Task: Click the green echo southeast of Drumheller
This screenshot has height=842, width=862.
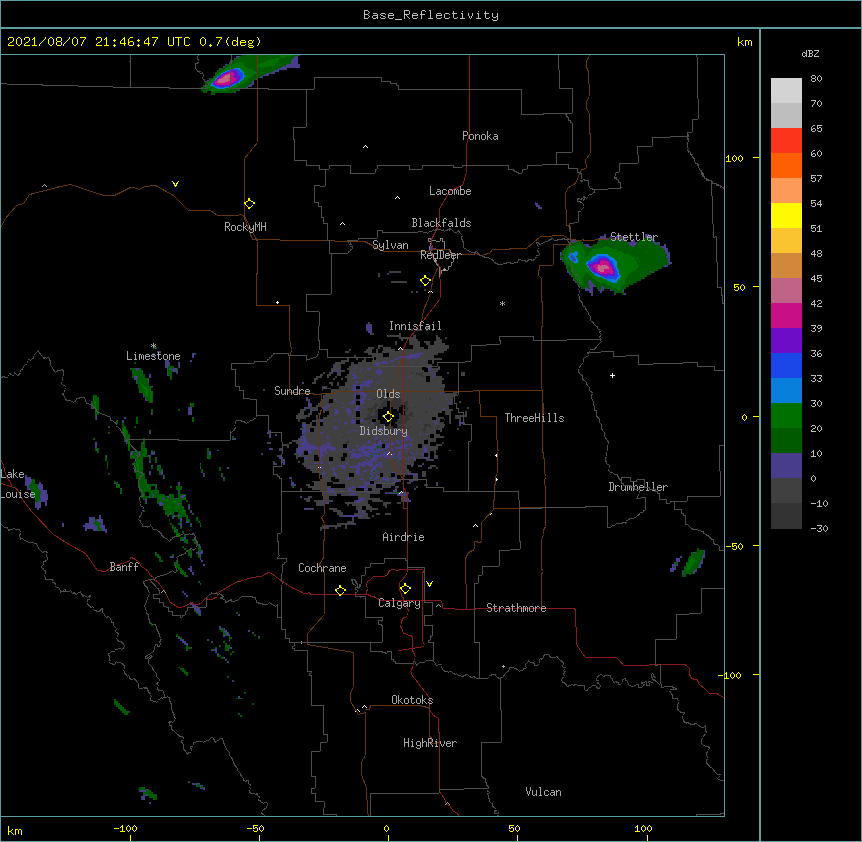Action: (x=693, y=563)
